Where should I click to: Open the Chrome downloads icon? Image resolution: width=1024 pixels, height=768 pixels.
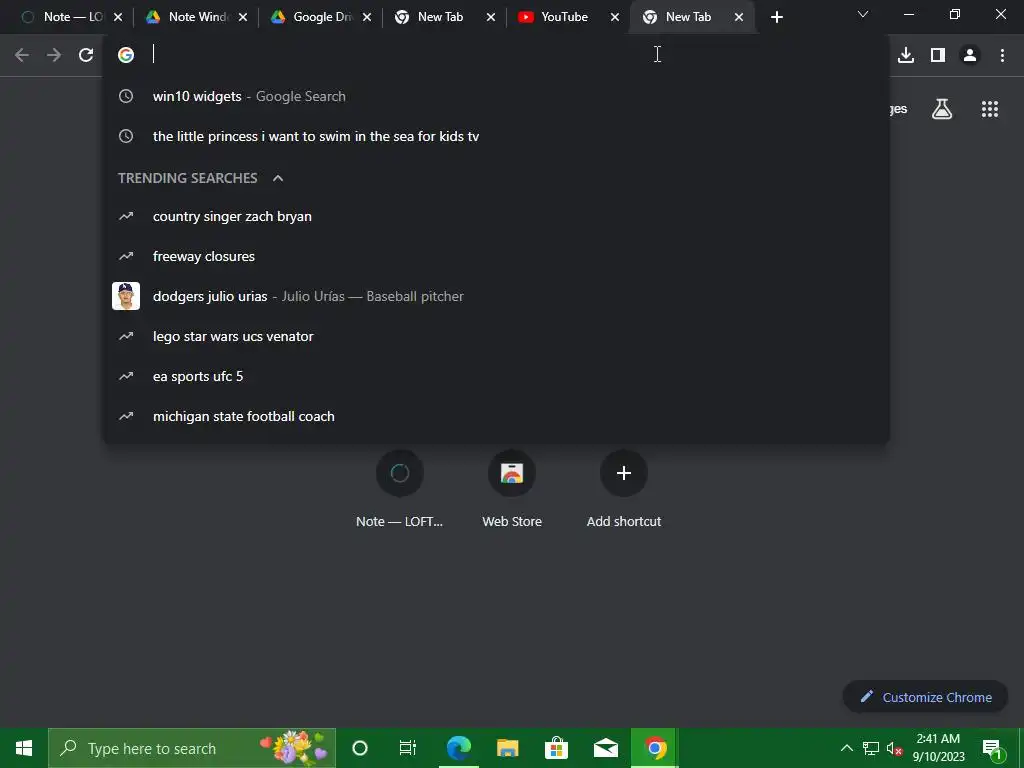point(906,55)
